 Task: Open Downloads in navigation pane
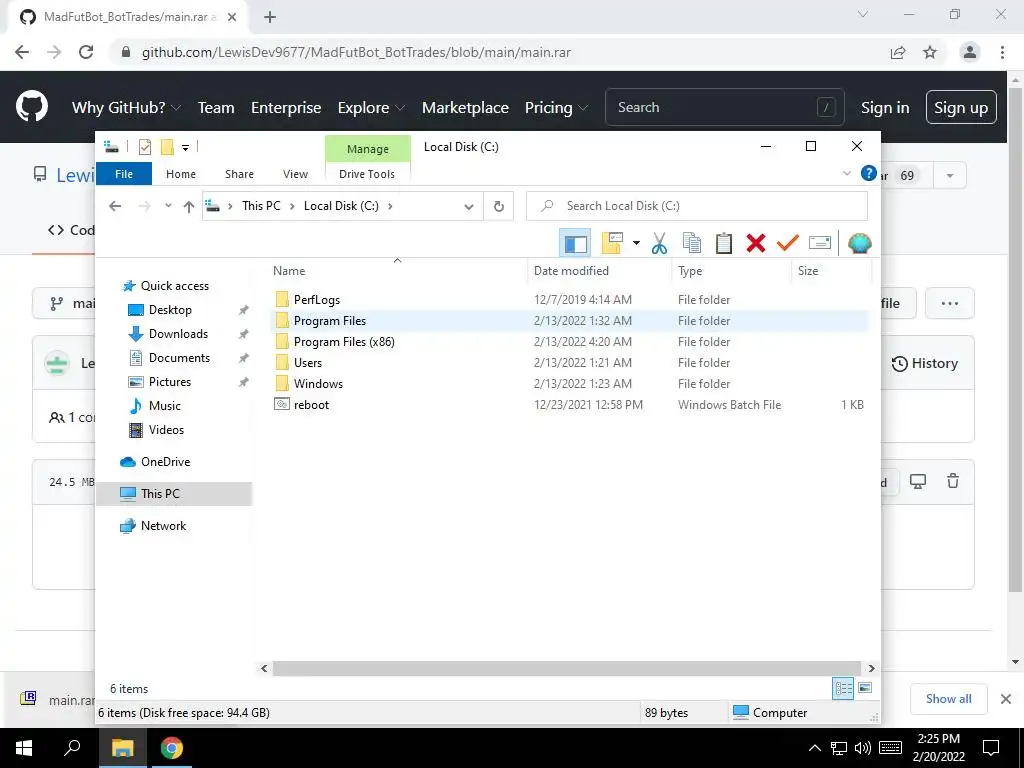(x=178, y=334)
